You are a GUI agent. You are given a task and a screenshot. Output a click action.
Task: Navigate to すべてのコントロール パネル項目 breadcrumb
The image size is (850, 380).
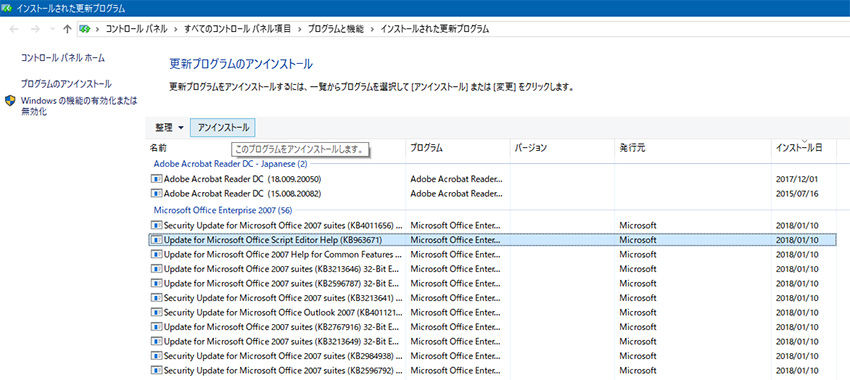point(237,29)
